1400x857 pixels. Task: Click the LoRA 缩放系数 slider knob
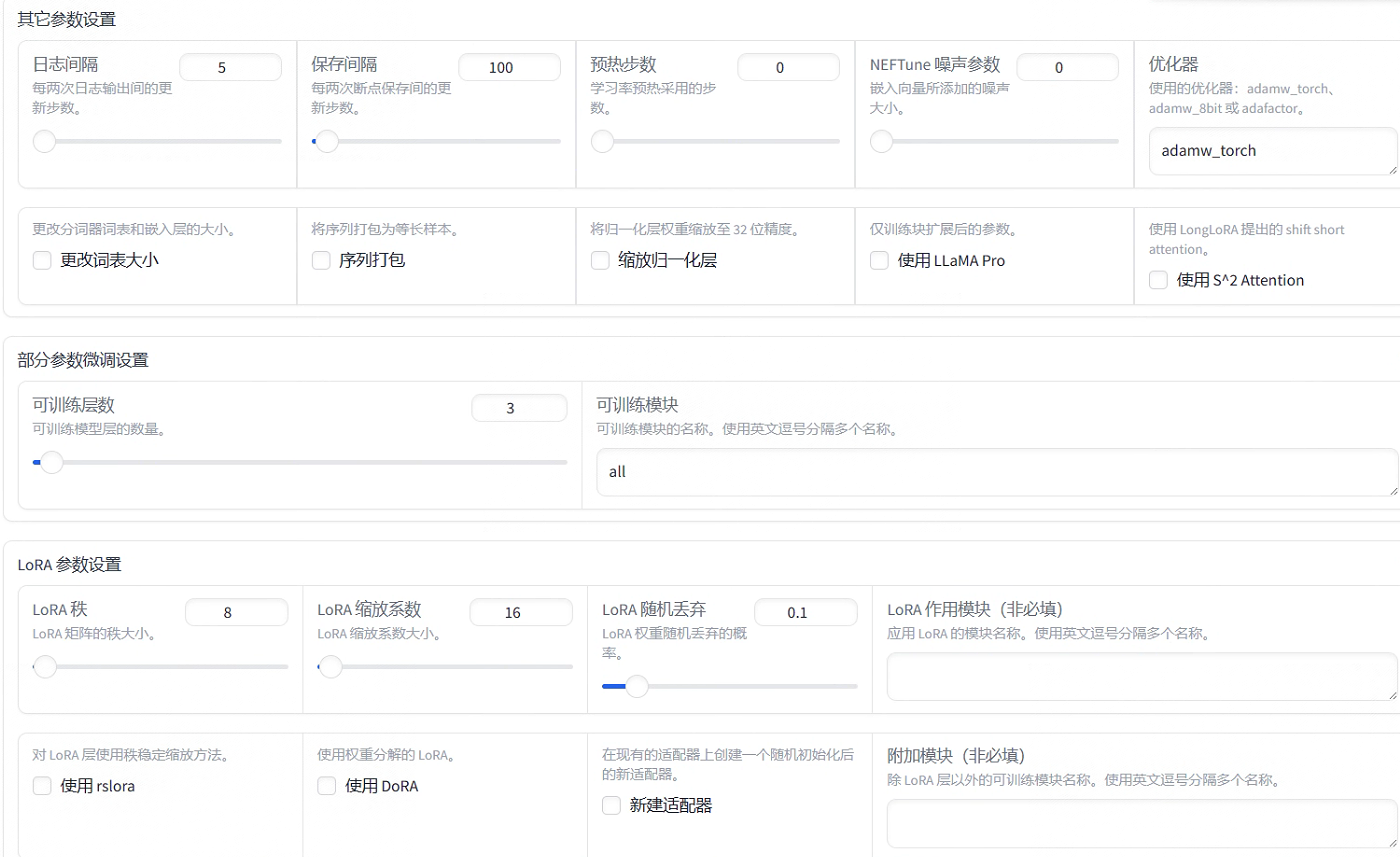[330, 666]
